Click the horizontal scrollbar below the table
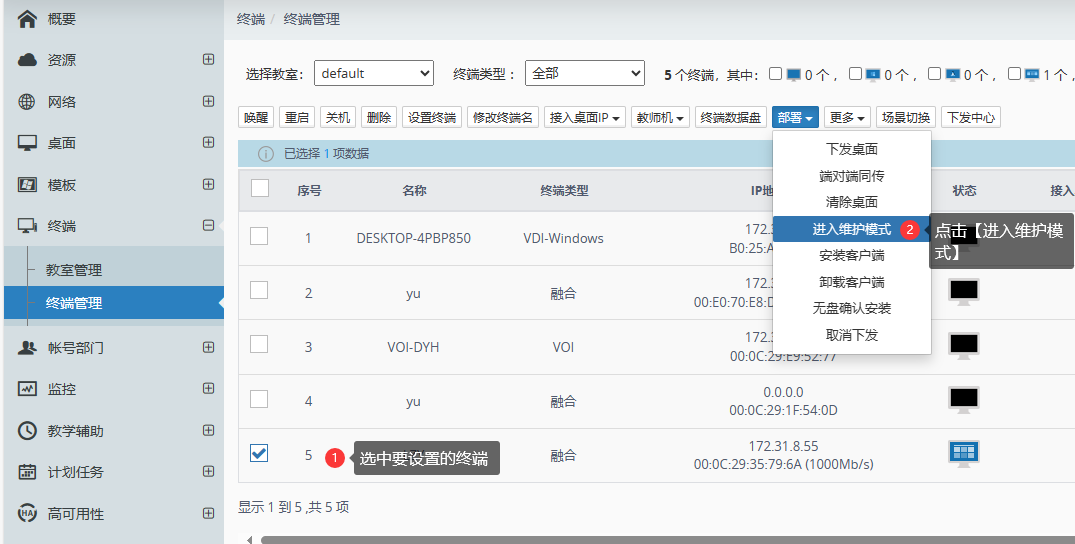Screen dimensions: 1075x544 tap(660, 539)
